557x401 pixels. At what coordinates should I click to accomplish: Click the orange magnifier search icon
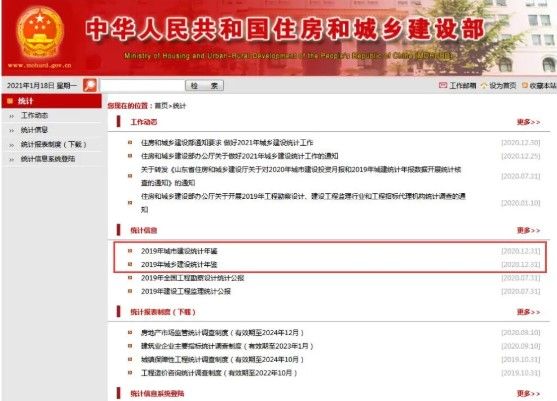(x=90, y=85)
